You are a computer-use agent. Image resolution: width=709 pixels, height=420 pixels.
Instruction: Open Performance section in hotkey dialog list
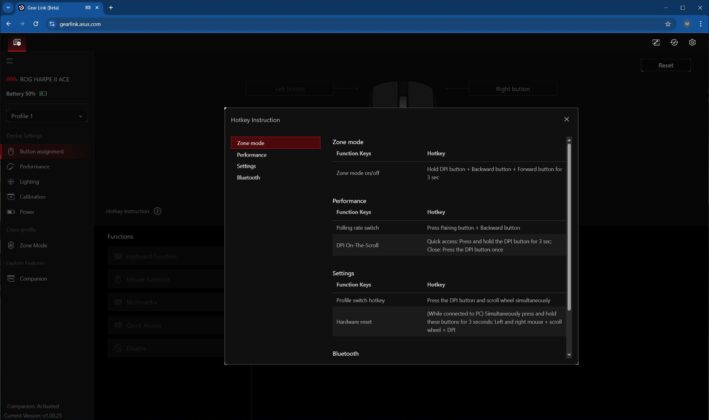click(251, 155)
